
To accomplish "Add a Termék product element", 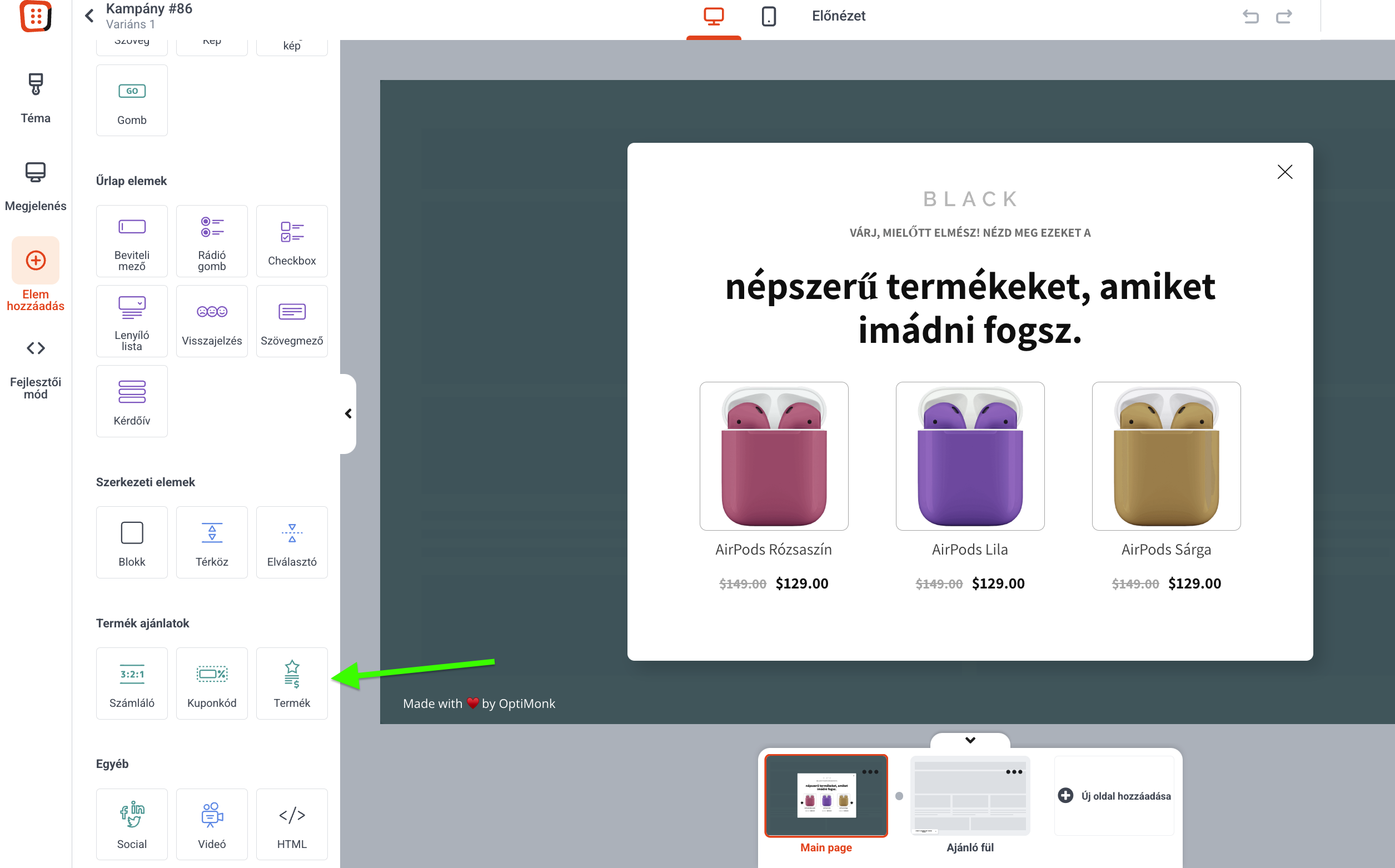I will coord(292,684).
